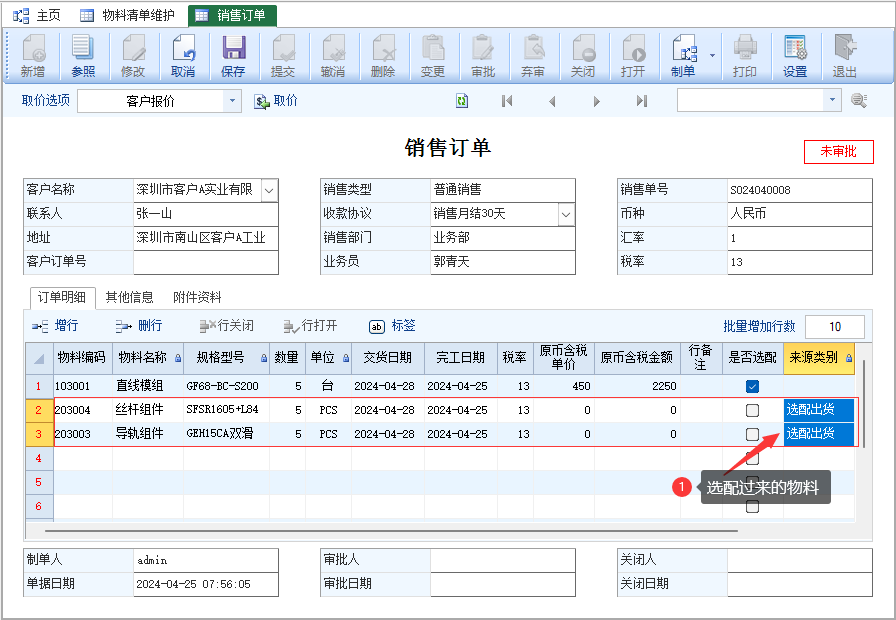Click the 制单 toolbar icon
The width and height of the screenshot is (896, 620).
click(x=683, y=56)
